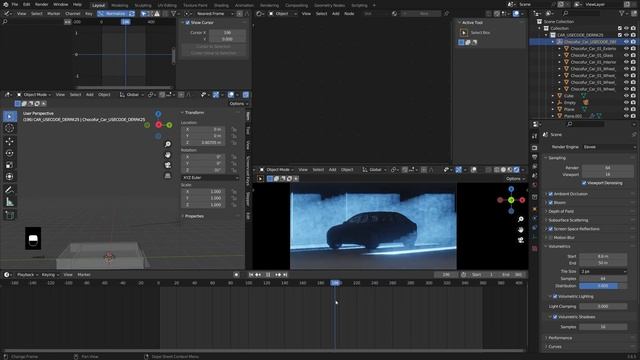Click camera view icon in rendered viewport
The width and height of the screenshot is (640, 360).
point(521,240)
